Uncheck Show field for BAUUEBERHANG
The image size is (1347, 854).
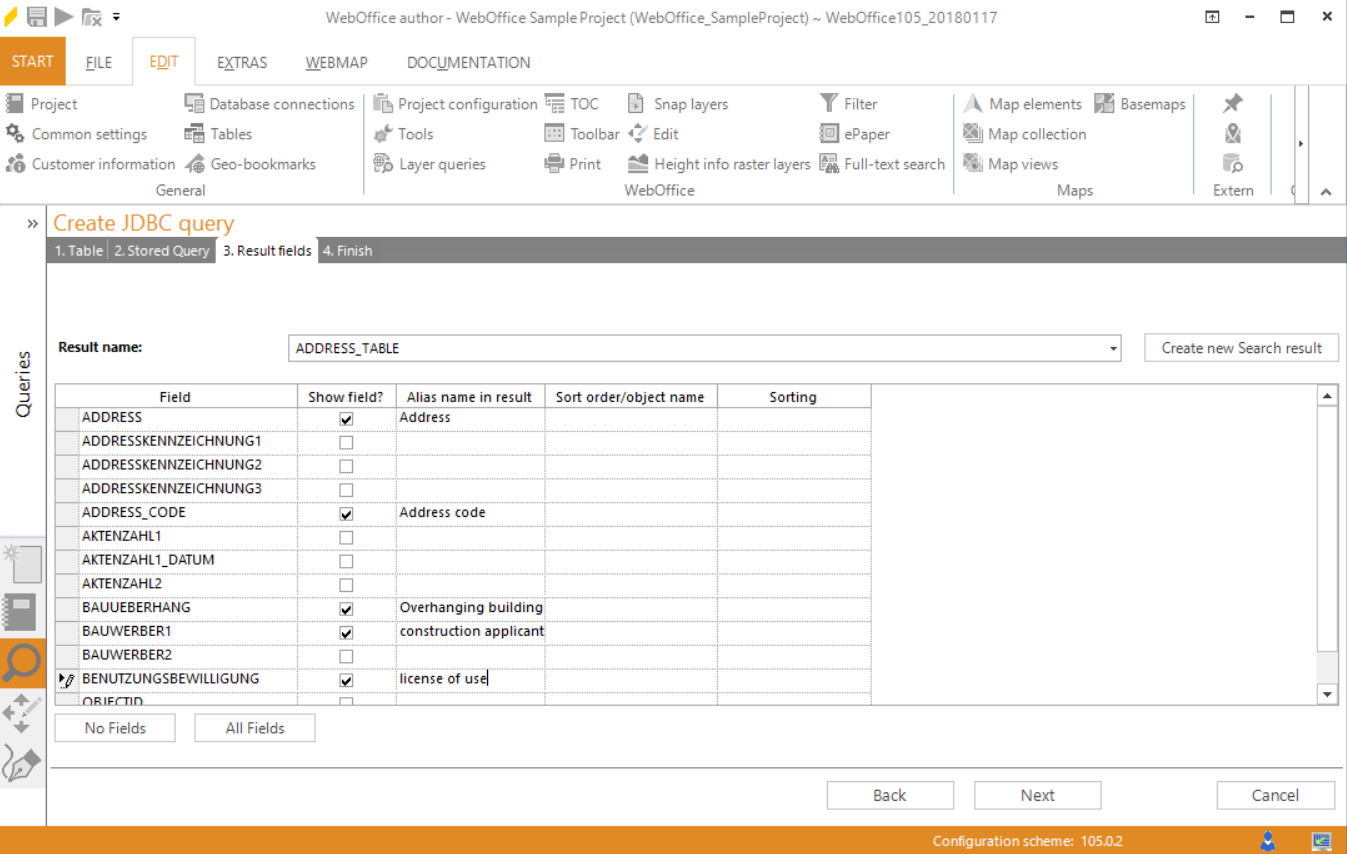[x=345, y=608]
